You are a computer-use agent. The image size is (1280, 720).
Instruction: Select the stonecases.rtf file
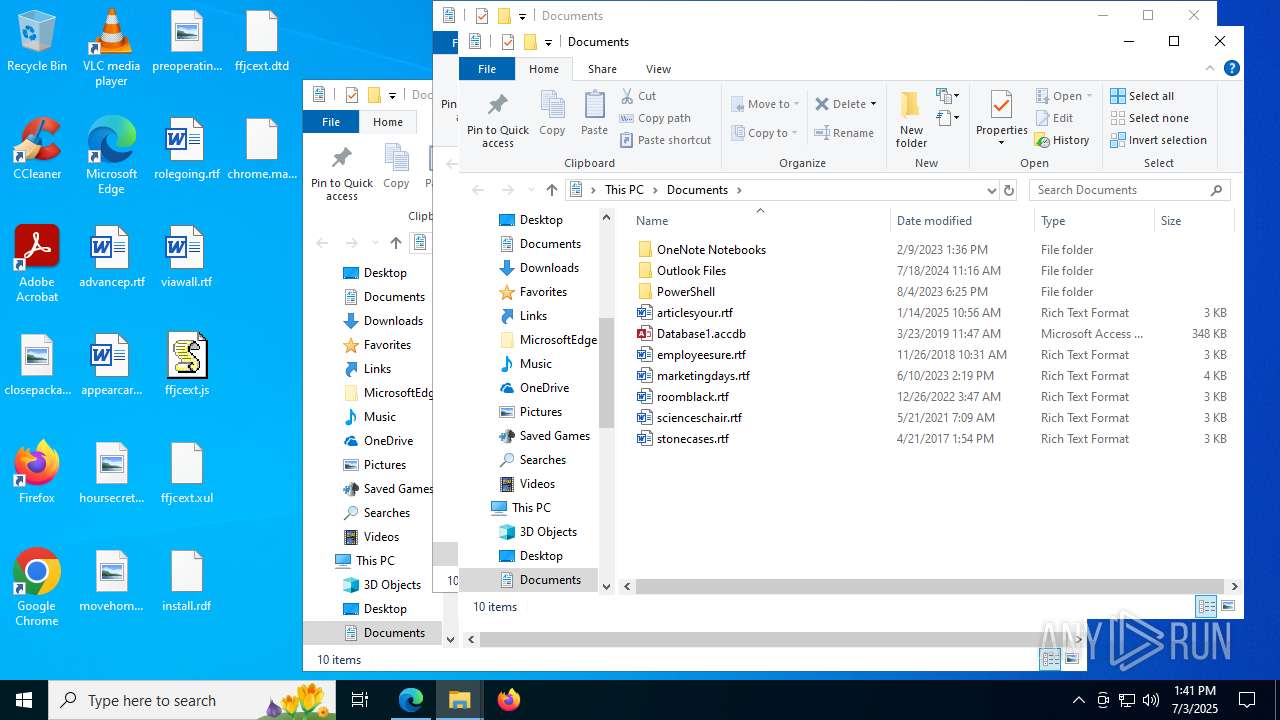point(692,439)
